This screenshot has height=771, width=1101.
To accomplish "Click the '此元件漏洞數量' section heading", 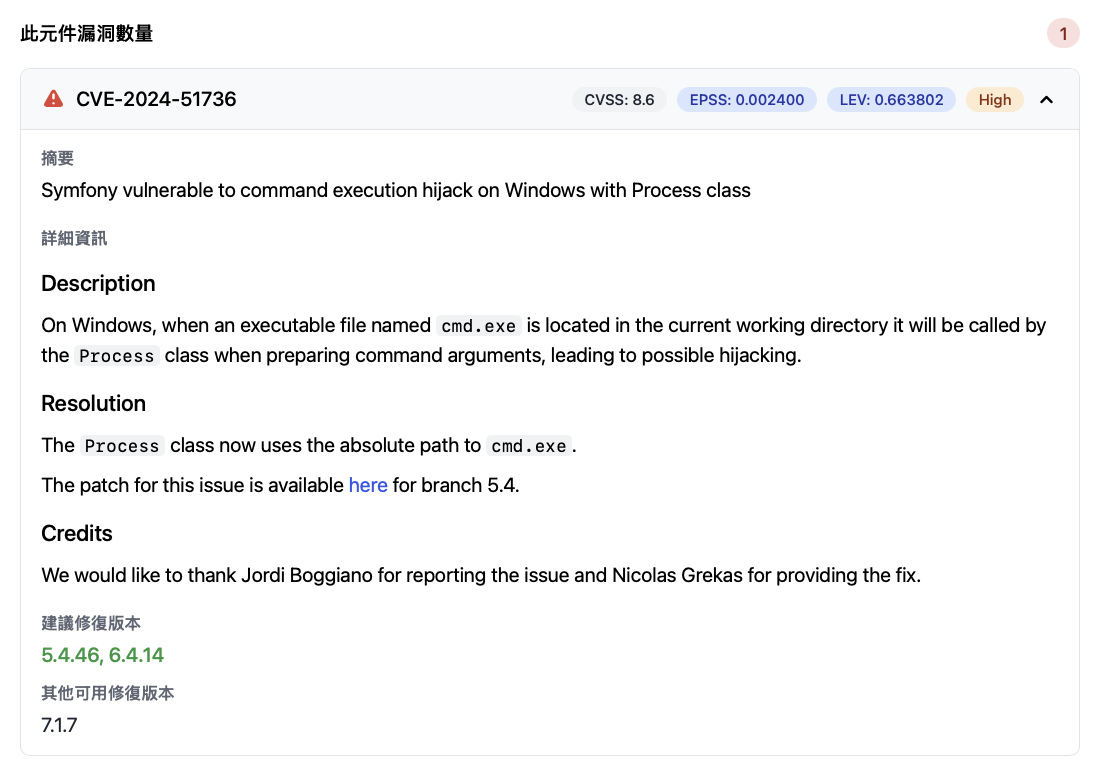I will pyautogui.click(x=87, y=34).
